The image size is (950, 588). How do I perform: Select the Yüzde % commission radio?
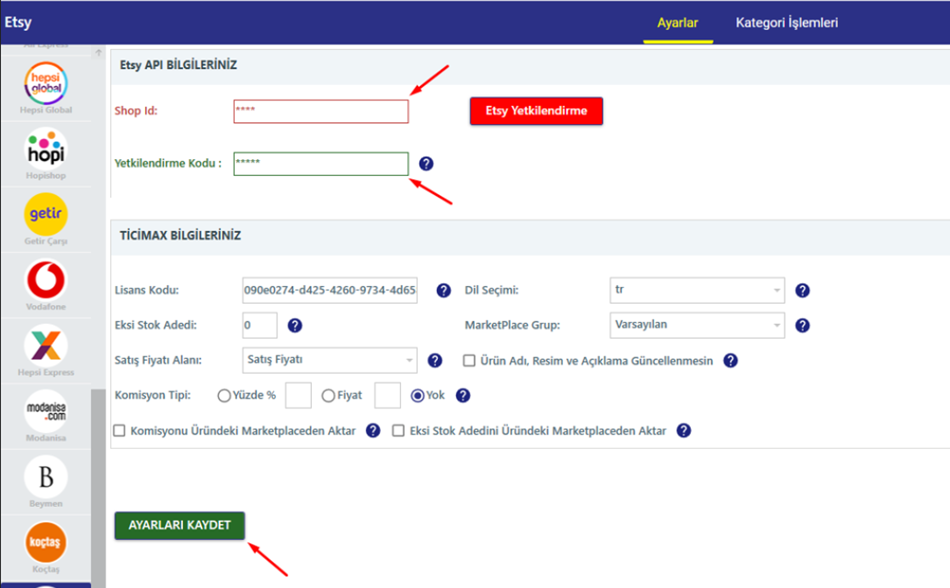tap(224, 396)
